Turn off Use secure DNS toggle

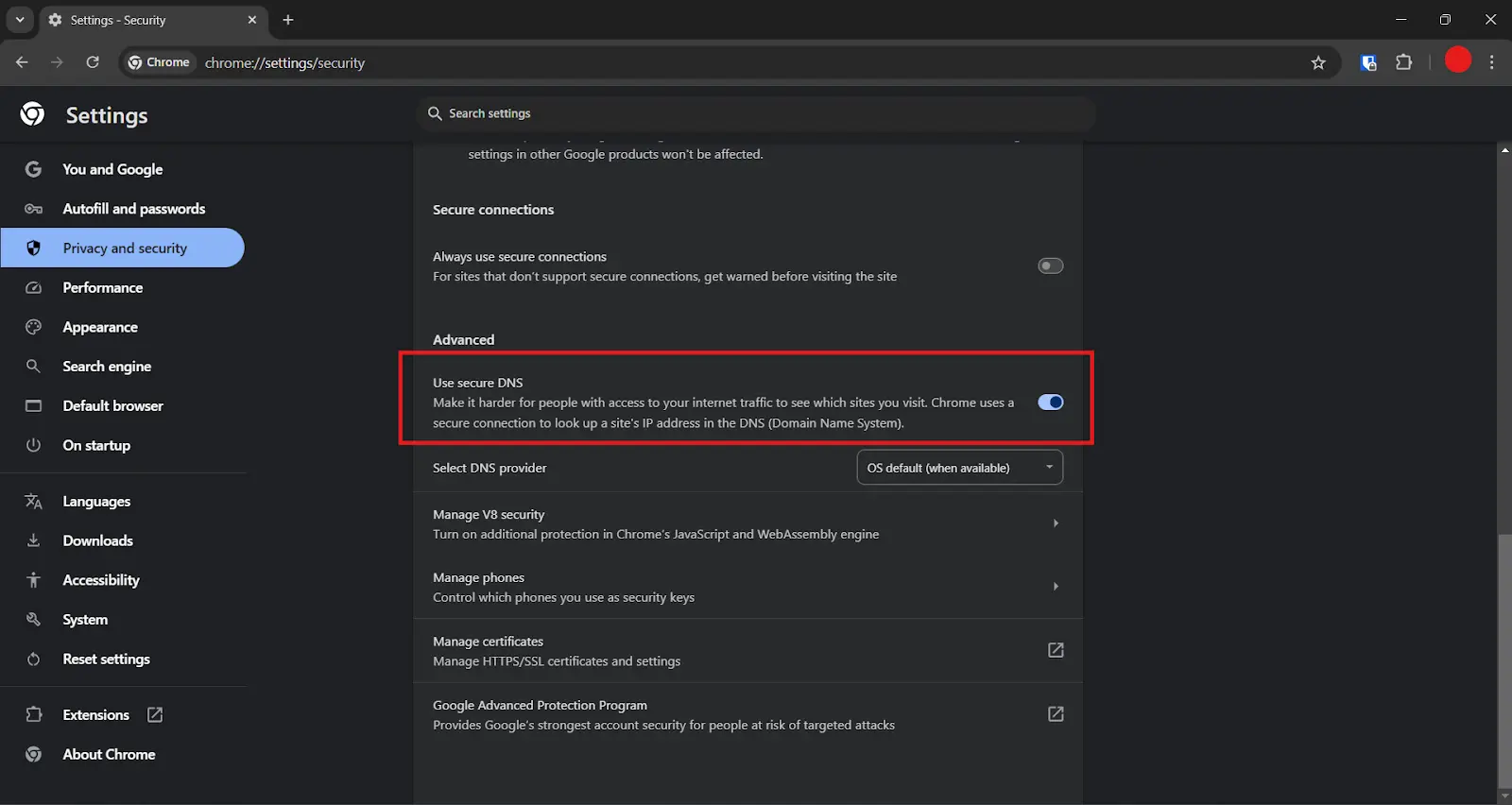click(x=1050, y=402)
